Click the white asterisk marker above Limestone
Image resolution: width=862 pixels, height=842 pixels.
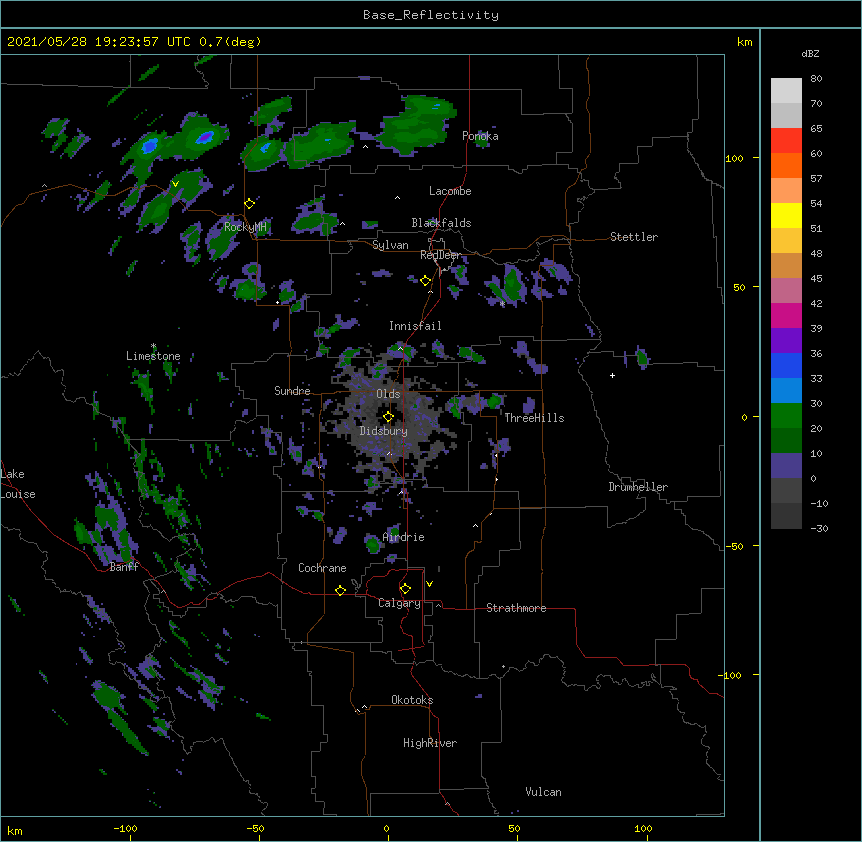pyautogui.click(x=153, y=346)
